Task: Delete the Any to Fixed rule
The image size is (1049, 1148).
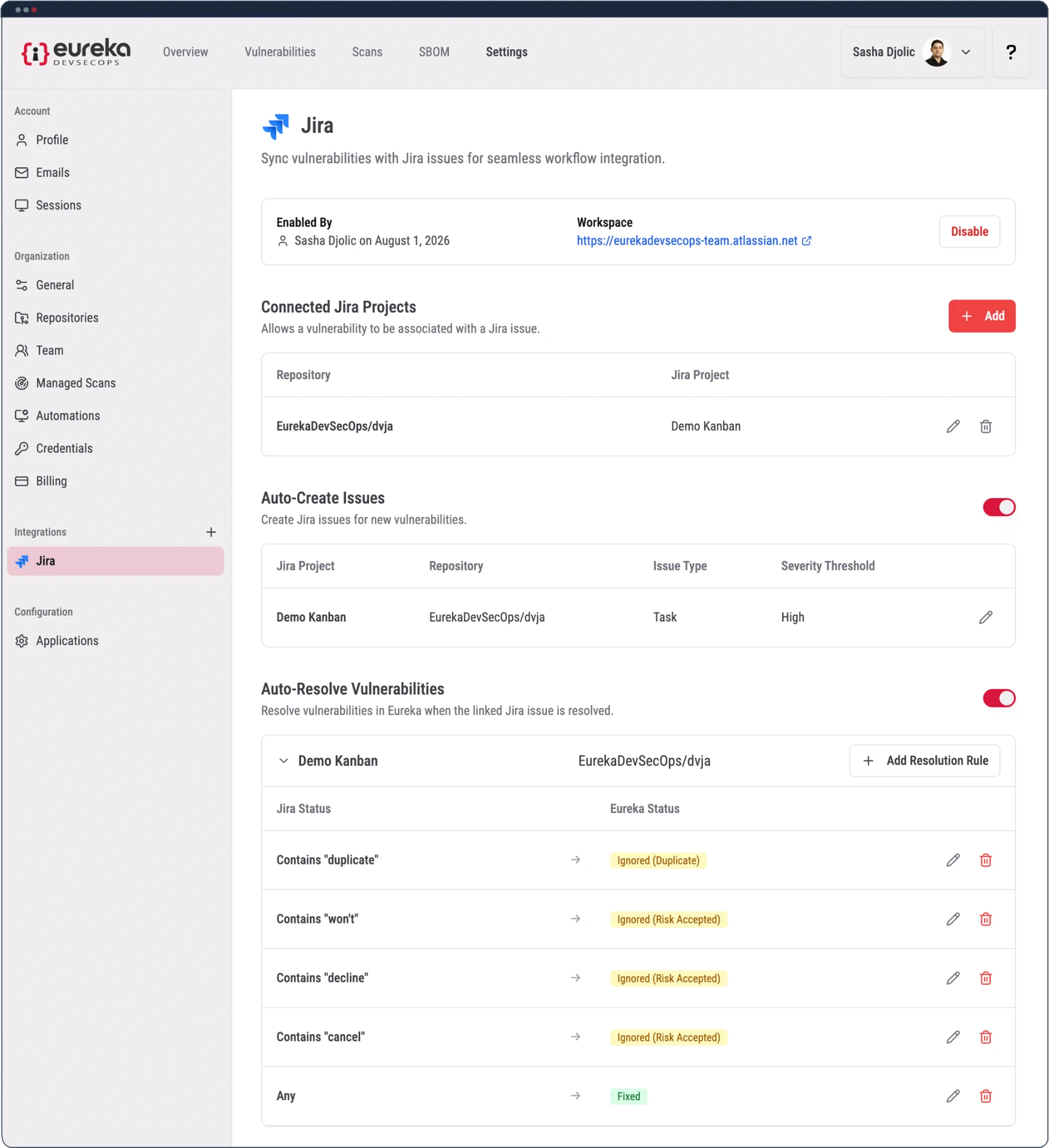Action: coord(986,1097)
